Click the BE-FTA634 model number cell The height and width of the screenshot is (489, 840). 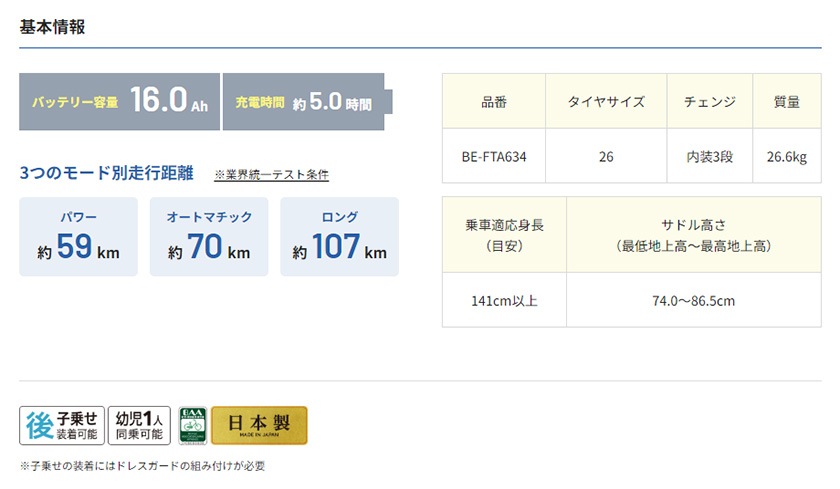click(494, 157)
